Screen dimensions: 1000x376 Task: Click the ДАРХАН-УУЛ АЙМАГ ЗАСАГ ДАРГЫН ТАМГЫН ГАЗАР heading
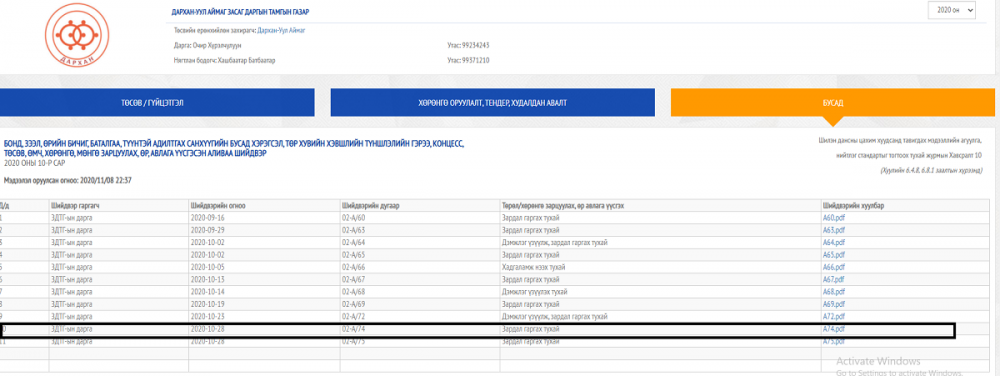click(x=240, y=12)
